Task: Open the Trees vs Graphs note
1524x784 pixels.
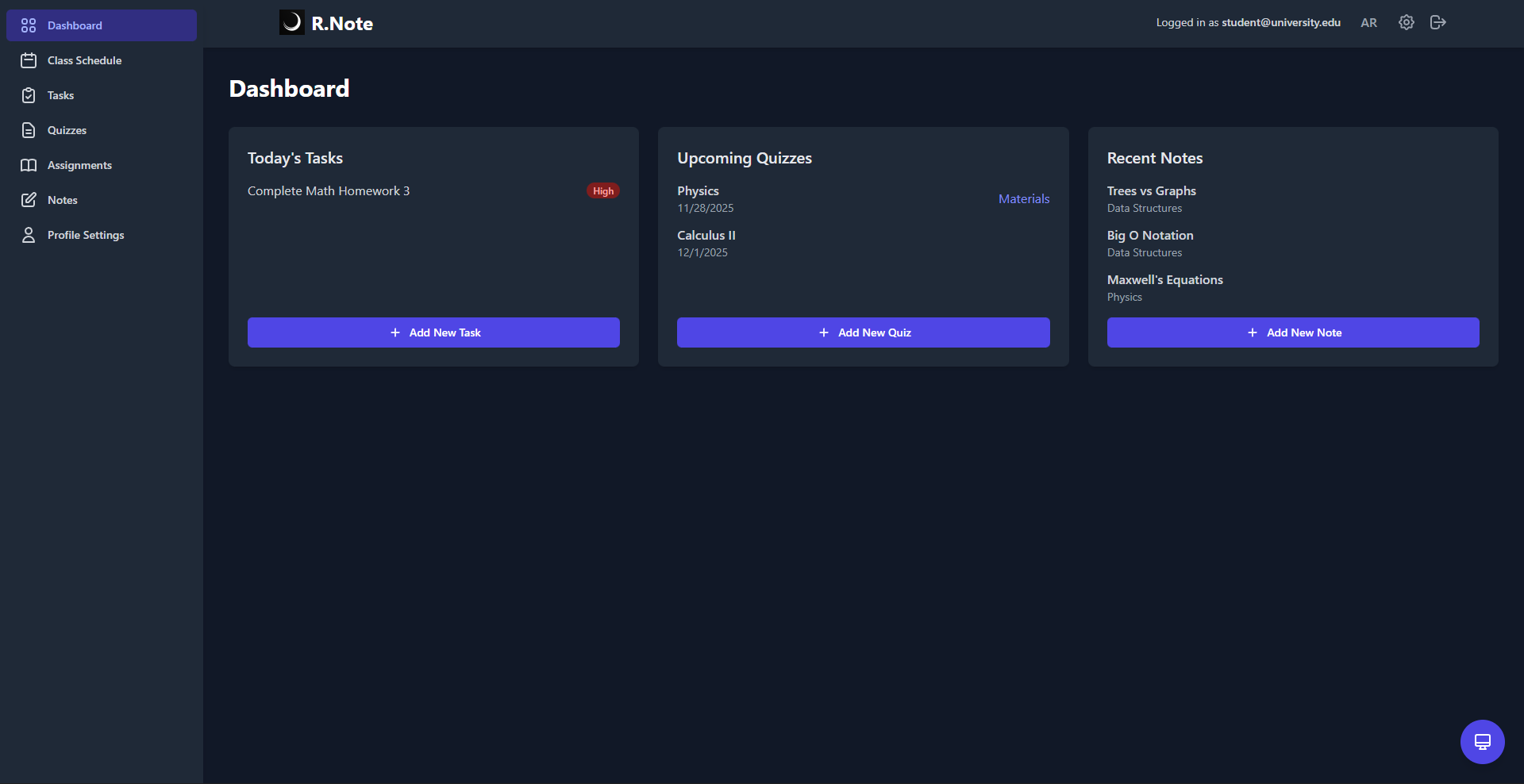Action: [x=1151, y=191]
